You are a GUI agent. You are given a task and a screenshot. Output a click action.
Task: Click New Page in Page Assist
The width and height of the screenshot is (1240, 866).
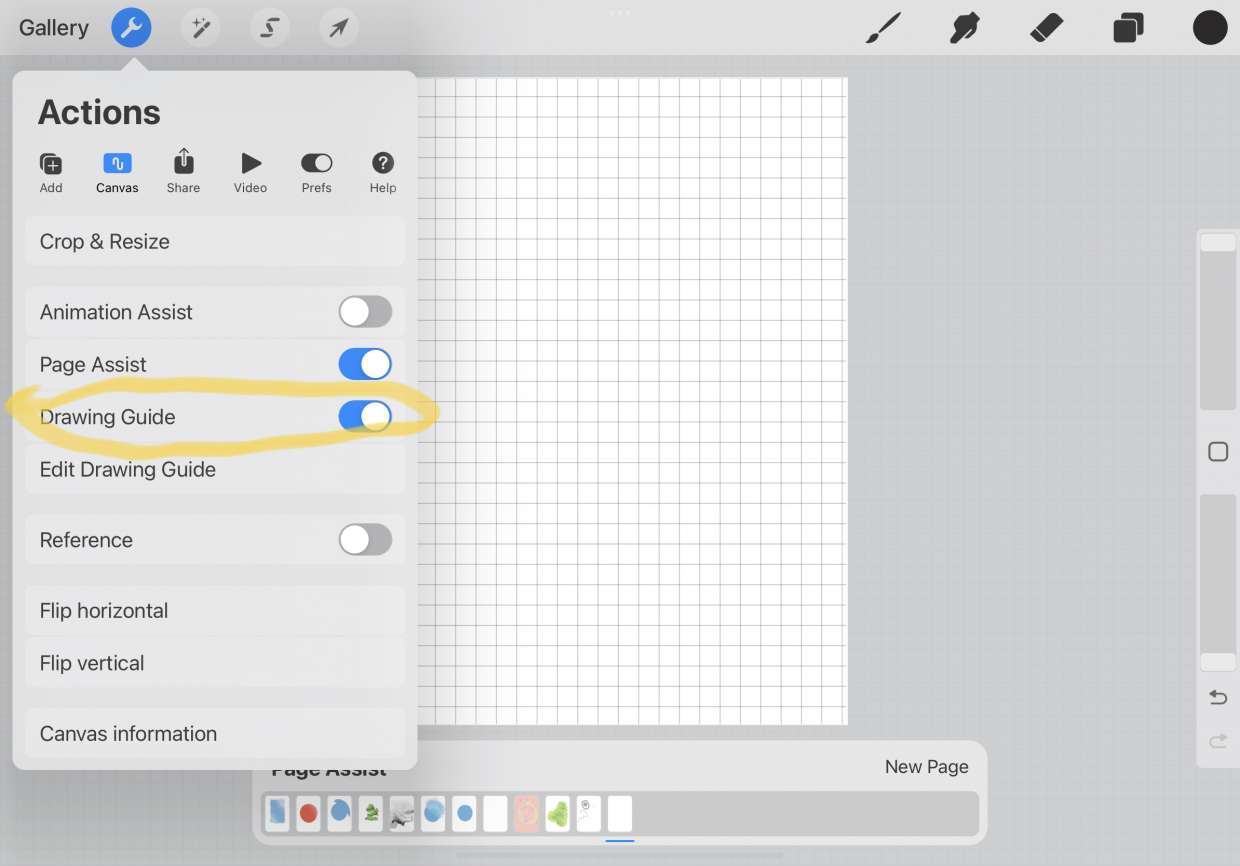coord(926,767)
